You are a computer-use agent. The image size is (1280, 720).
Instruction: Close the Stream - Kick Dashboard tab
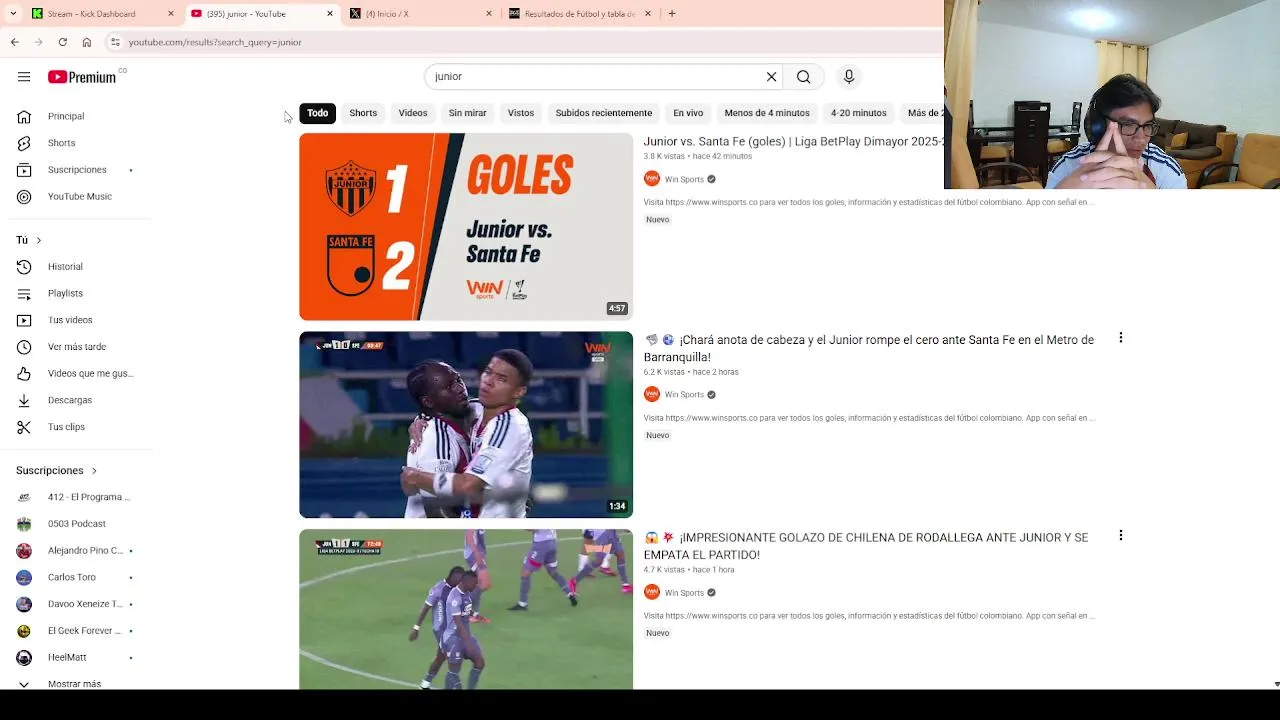coord(171,14)
